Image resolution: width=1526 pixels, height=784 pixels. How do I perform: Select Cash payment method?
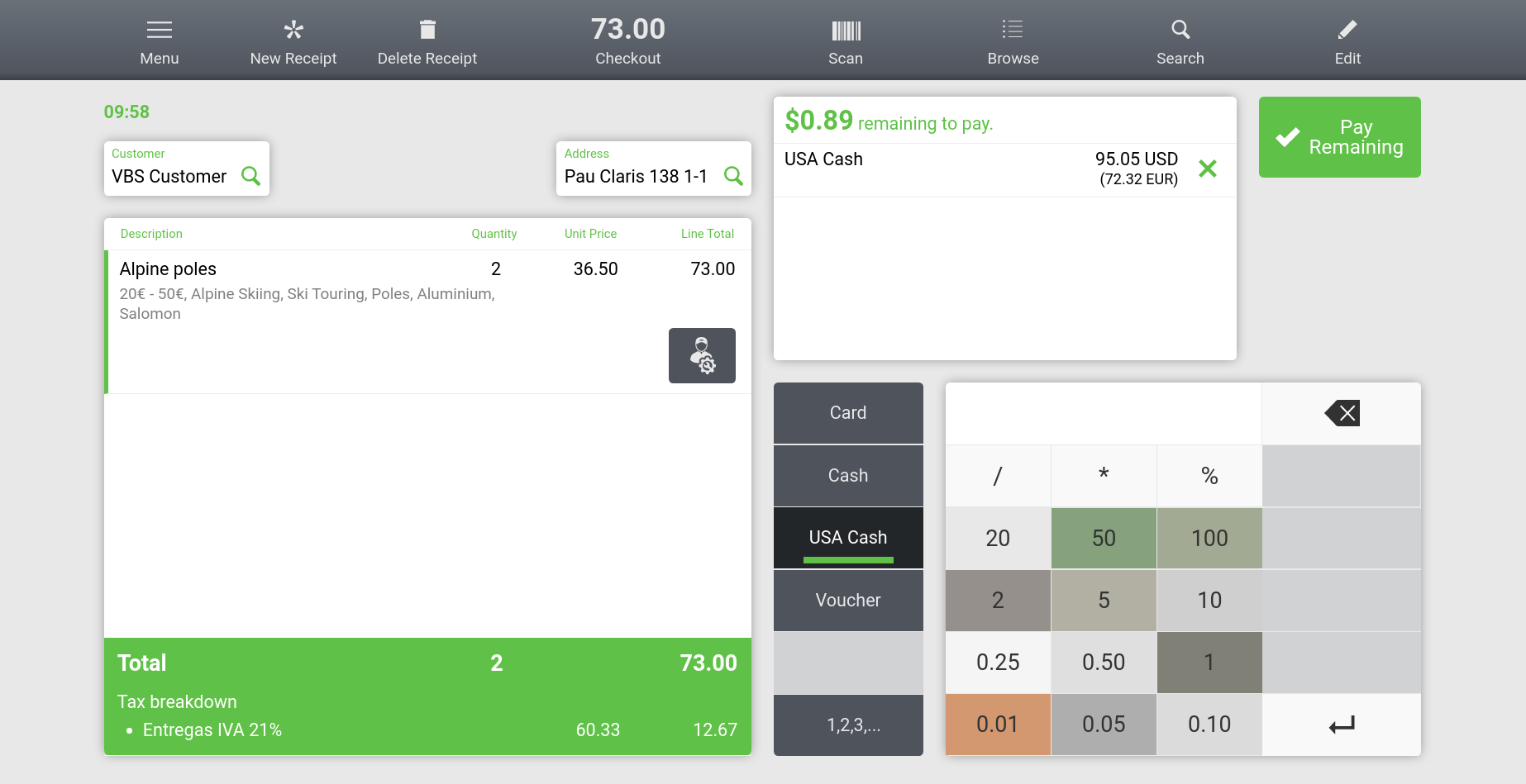tap(848, 475)
